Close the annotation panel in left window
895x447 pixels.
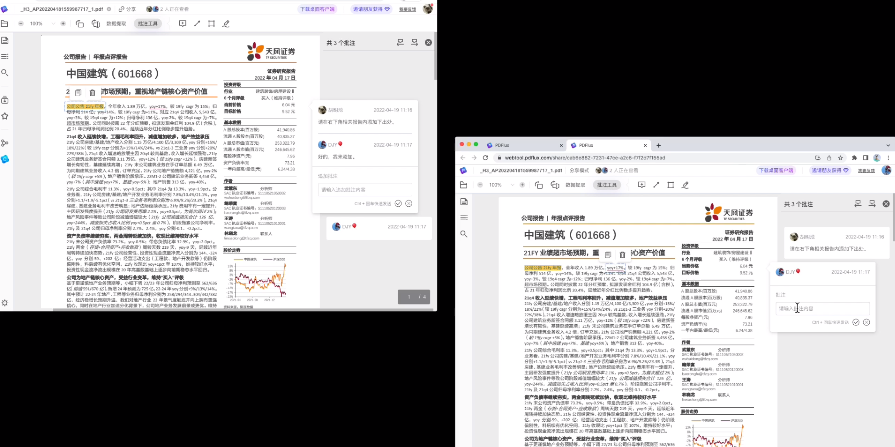pos(428,42)
